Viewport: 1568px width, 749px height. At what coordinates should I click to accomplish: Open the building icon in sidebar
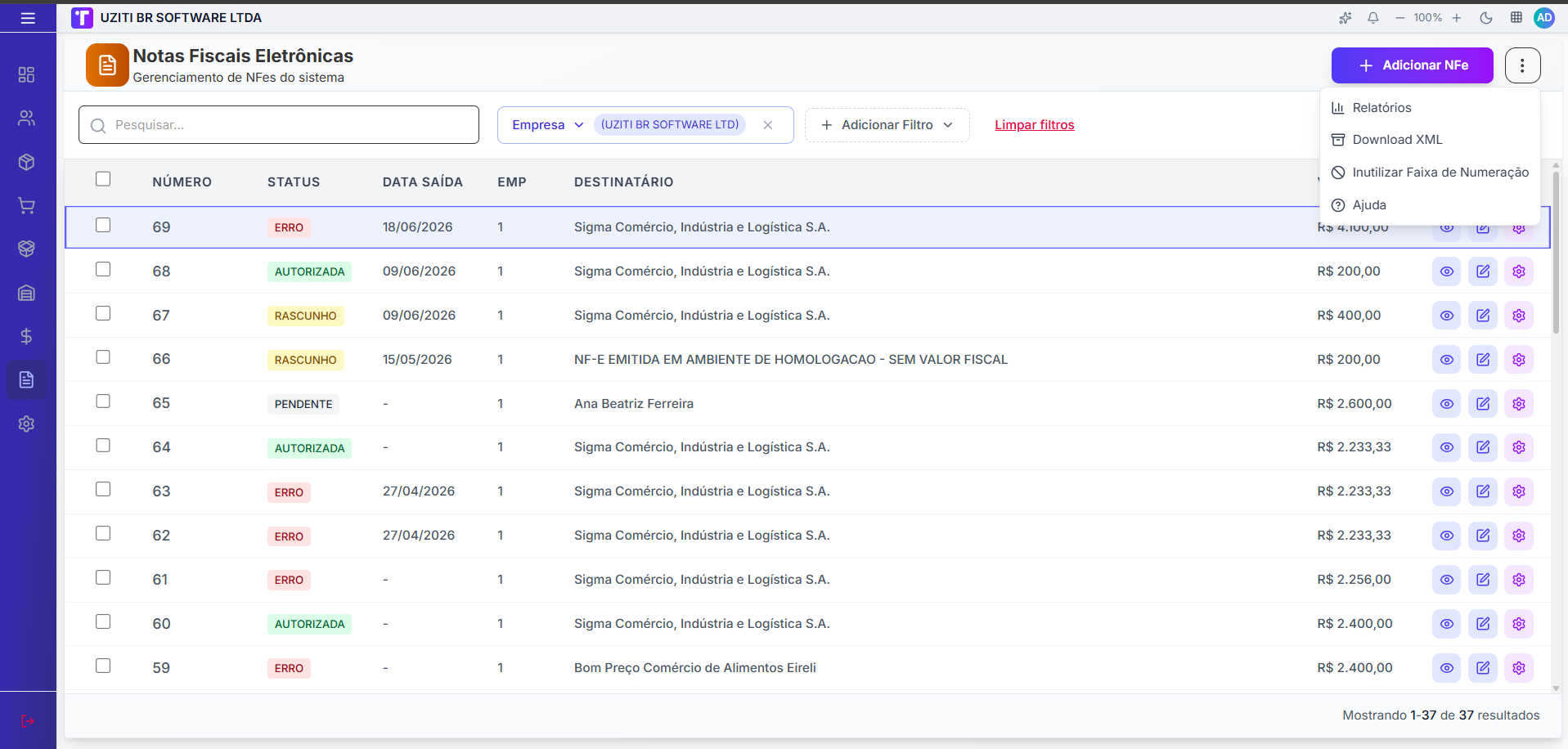(26, 293)
